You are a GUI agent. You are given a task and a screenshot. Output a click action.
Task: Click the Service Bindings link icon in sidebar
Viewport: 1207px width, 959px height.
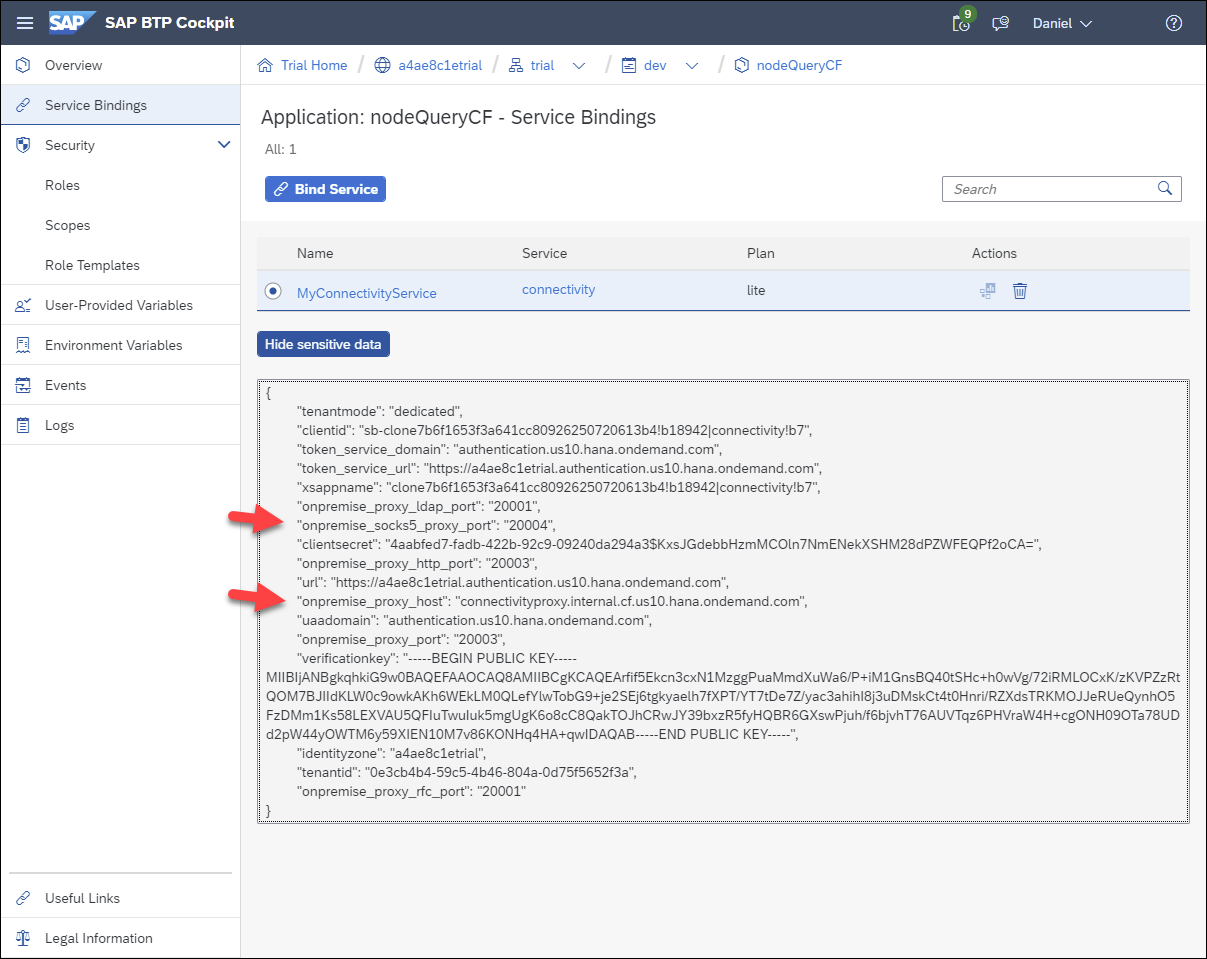click(x=23, y=105)
